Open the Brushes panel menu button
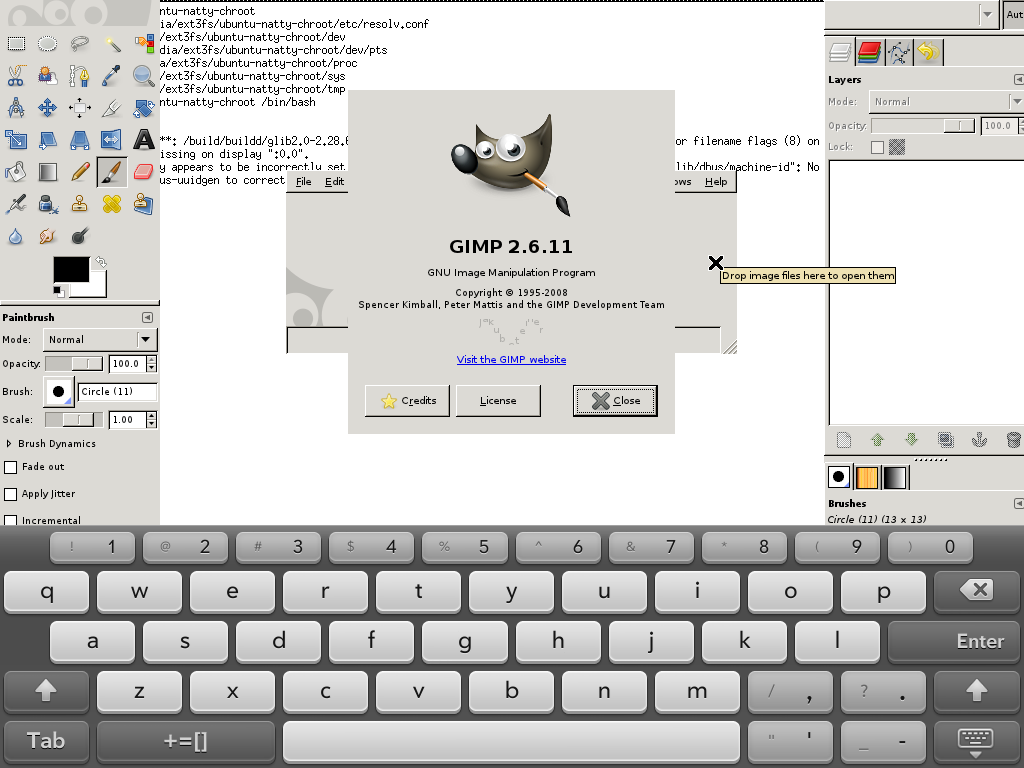 (x=1018, y=504)
